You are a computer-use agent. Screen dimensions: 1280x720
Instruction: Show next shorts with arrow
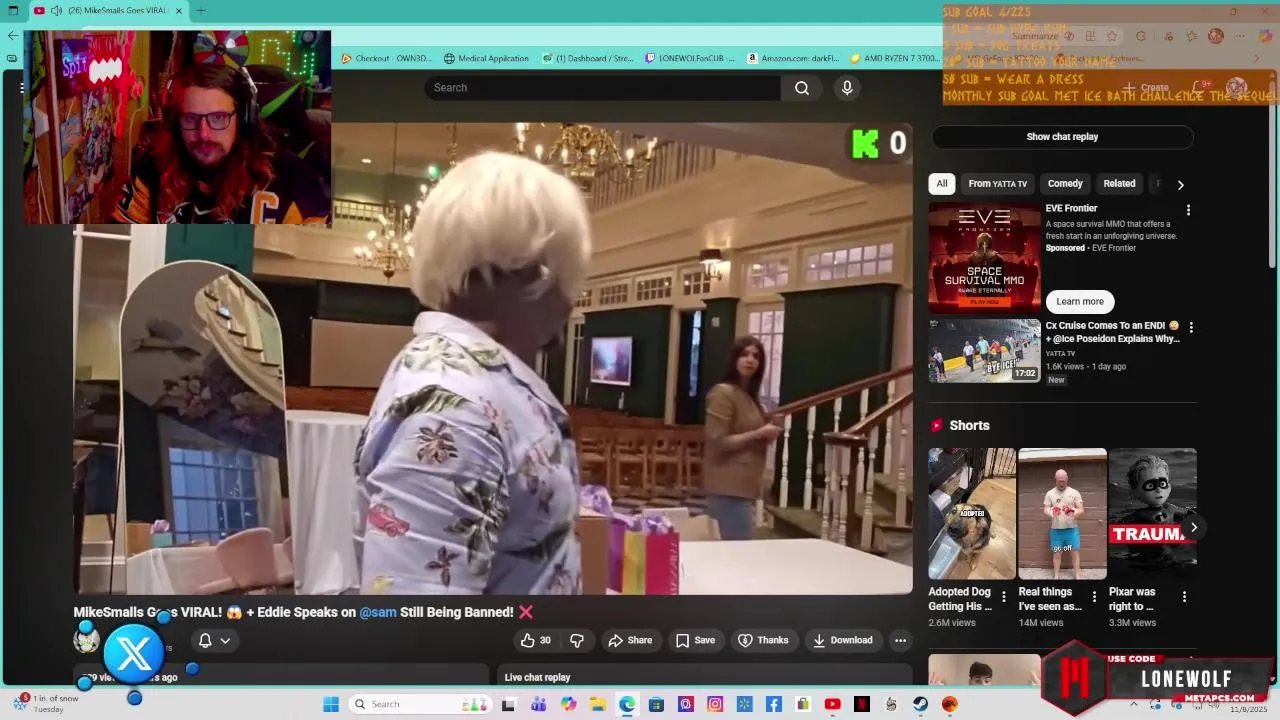coord(1193,527)
